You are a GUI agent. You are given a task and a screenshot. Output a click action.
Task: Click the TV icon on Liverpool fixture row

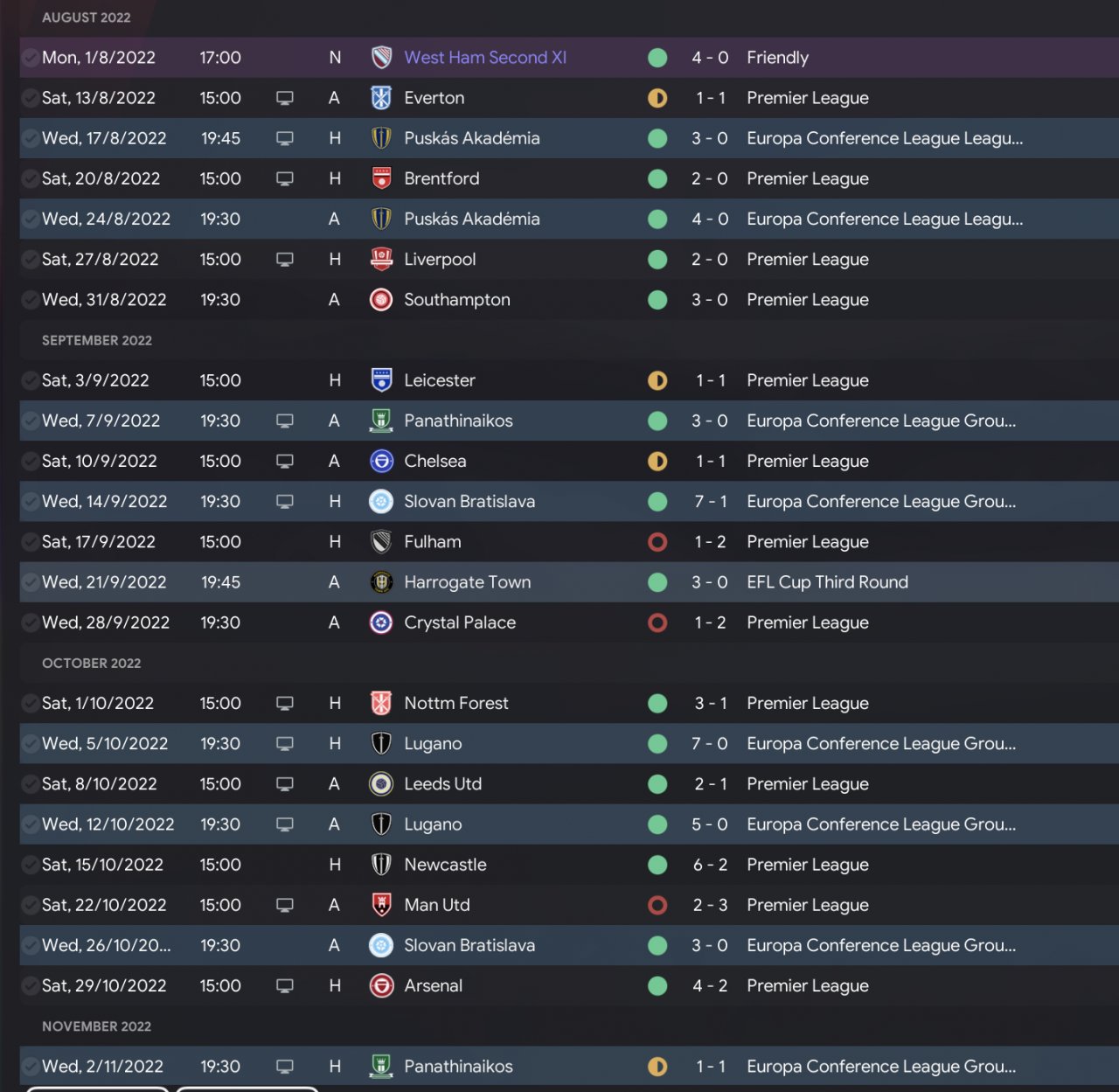(284, 260)
